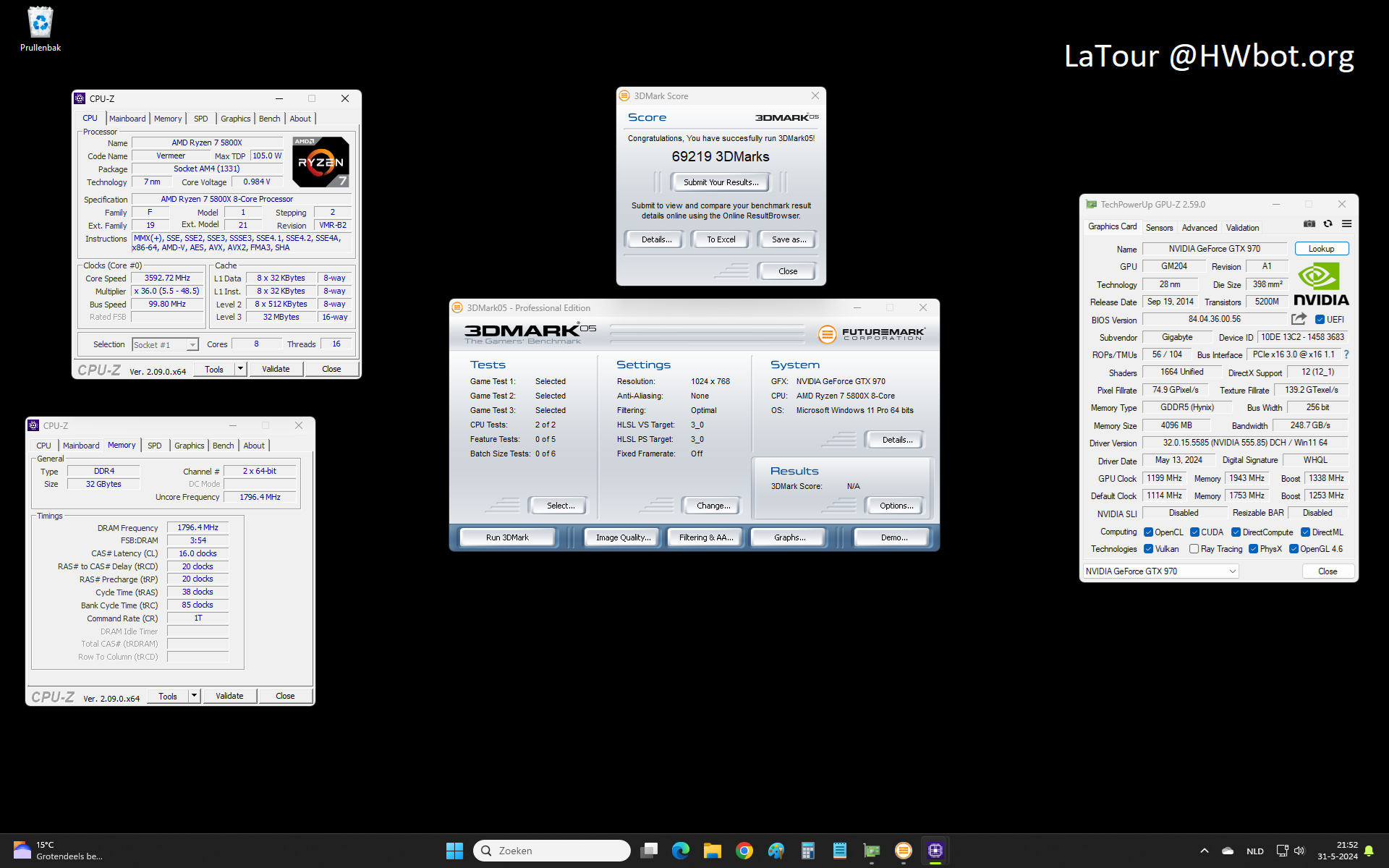Open Calculator from the taskbar
Image resolution: width=1389 pixels, height=868 pixels.
(808, 851)
